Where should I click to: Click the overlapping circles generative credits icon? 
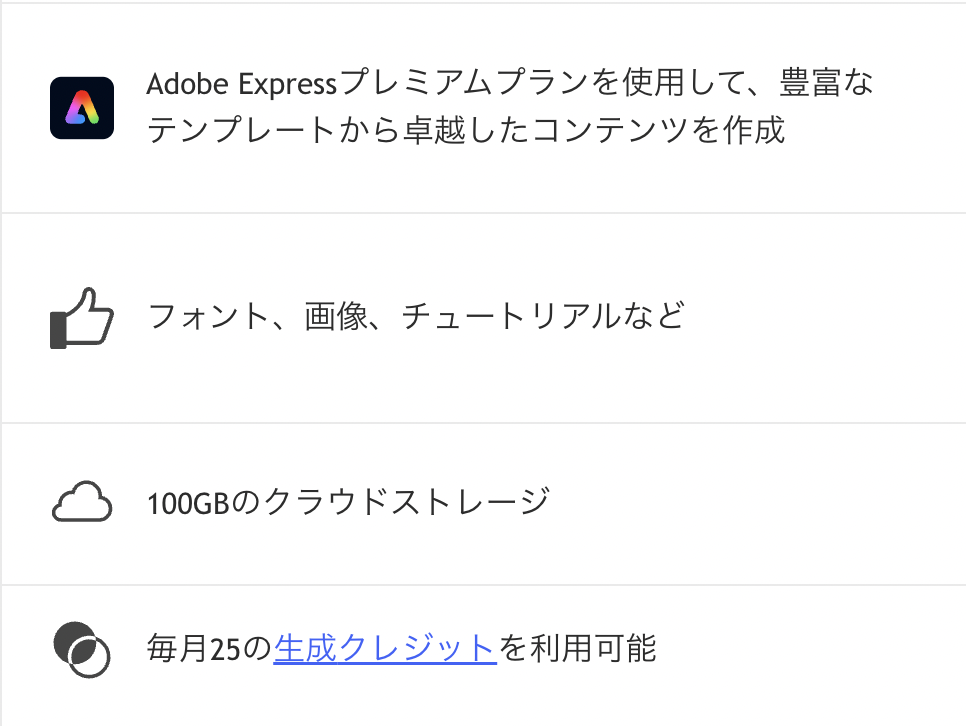[x=82, y=650]
